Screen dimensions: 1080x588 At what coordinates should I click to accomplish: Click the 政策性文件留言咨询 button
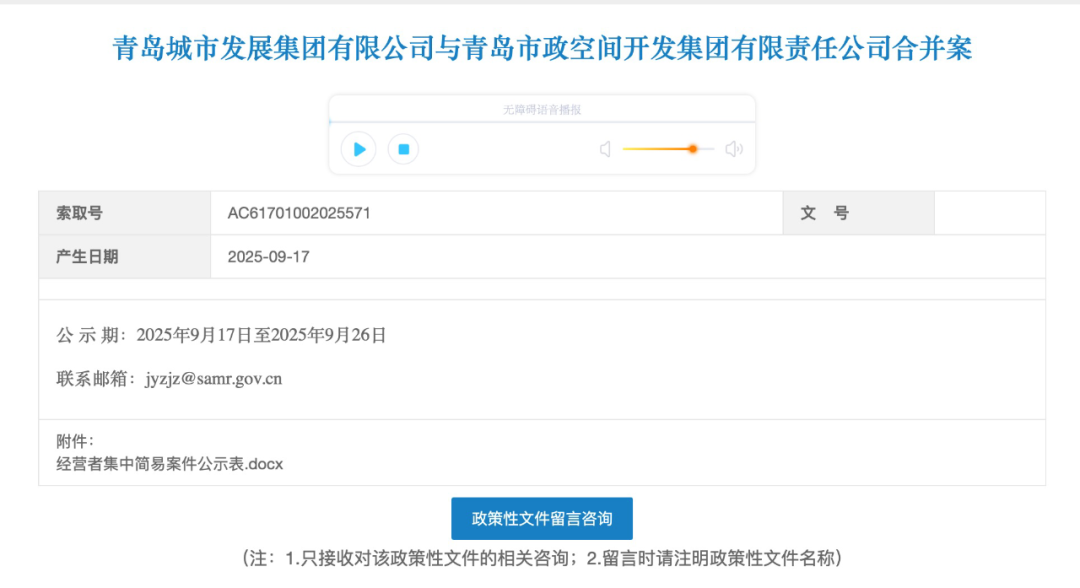[x=542, y=518]
